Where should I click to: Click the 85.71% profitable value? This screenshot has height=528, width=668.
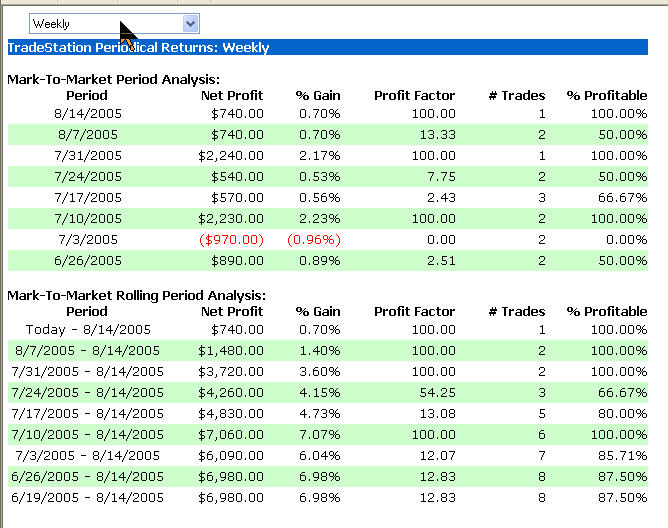coord(623,456)
